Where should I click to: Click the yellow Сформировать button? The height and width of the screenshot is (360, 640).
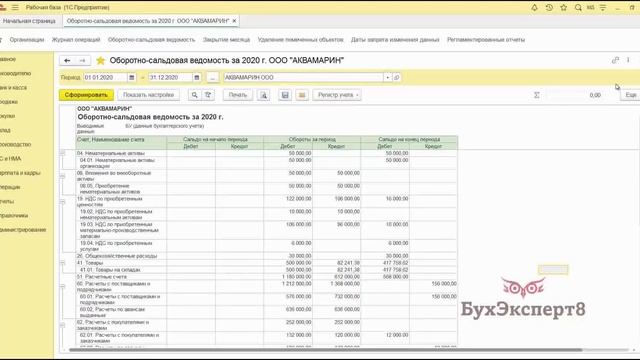(86, 95)
